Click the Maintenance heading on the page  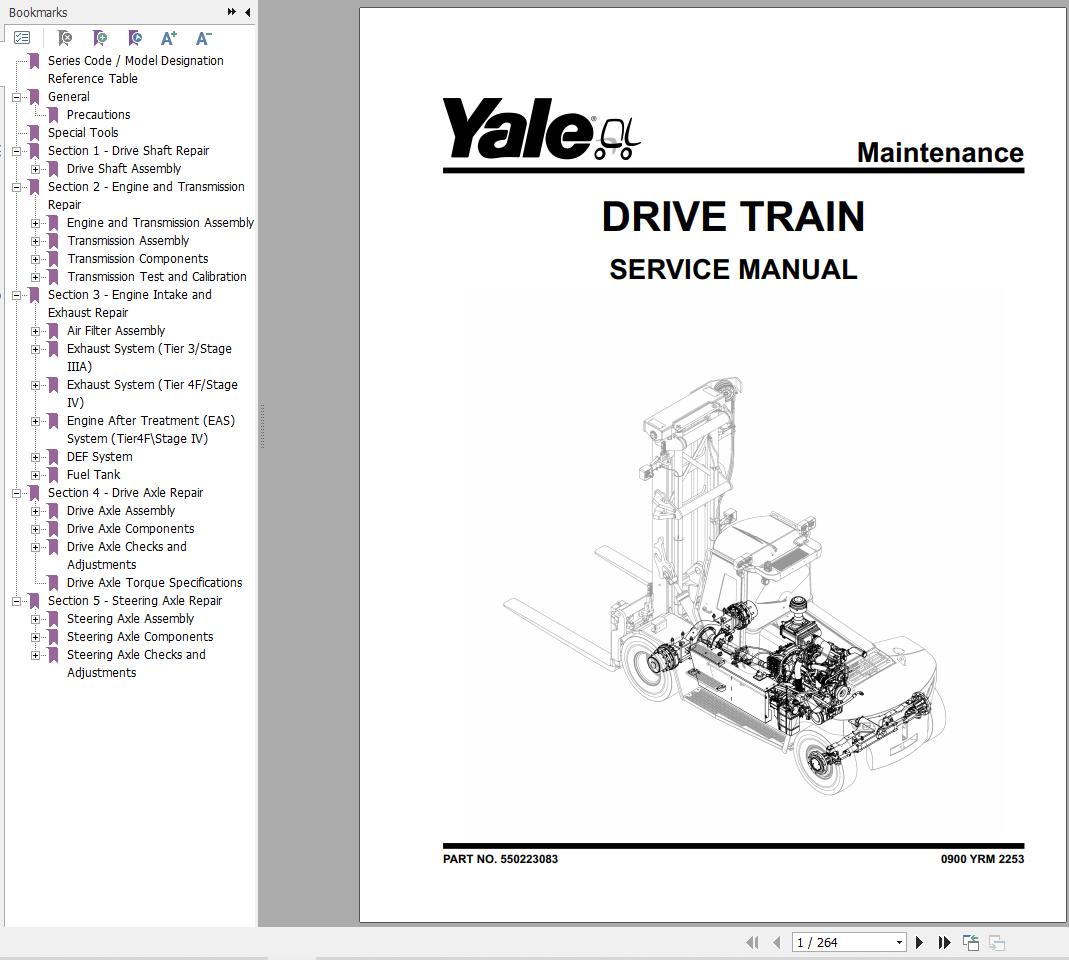[940, 153]
